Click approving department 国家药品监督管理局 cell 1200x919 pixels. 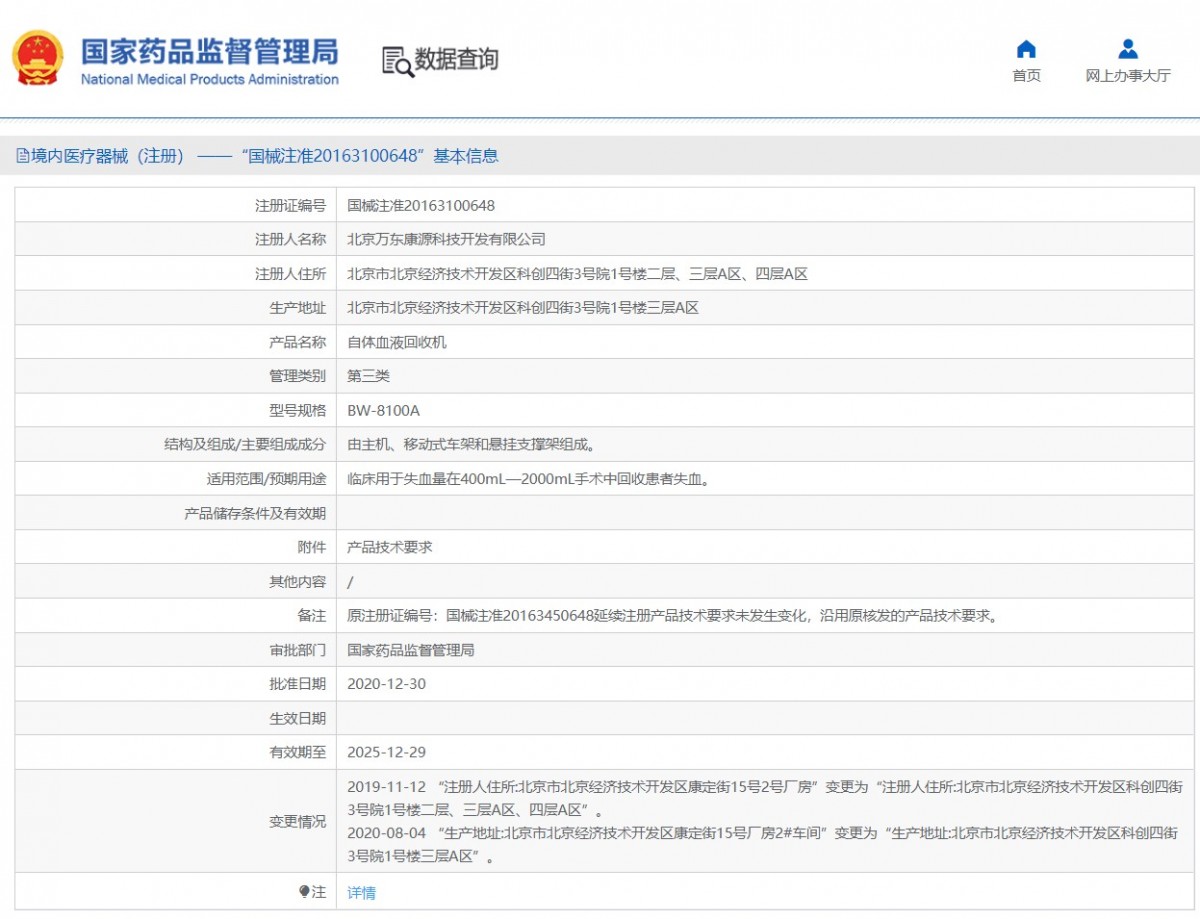pyautogui.click(x=410, y=650)
